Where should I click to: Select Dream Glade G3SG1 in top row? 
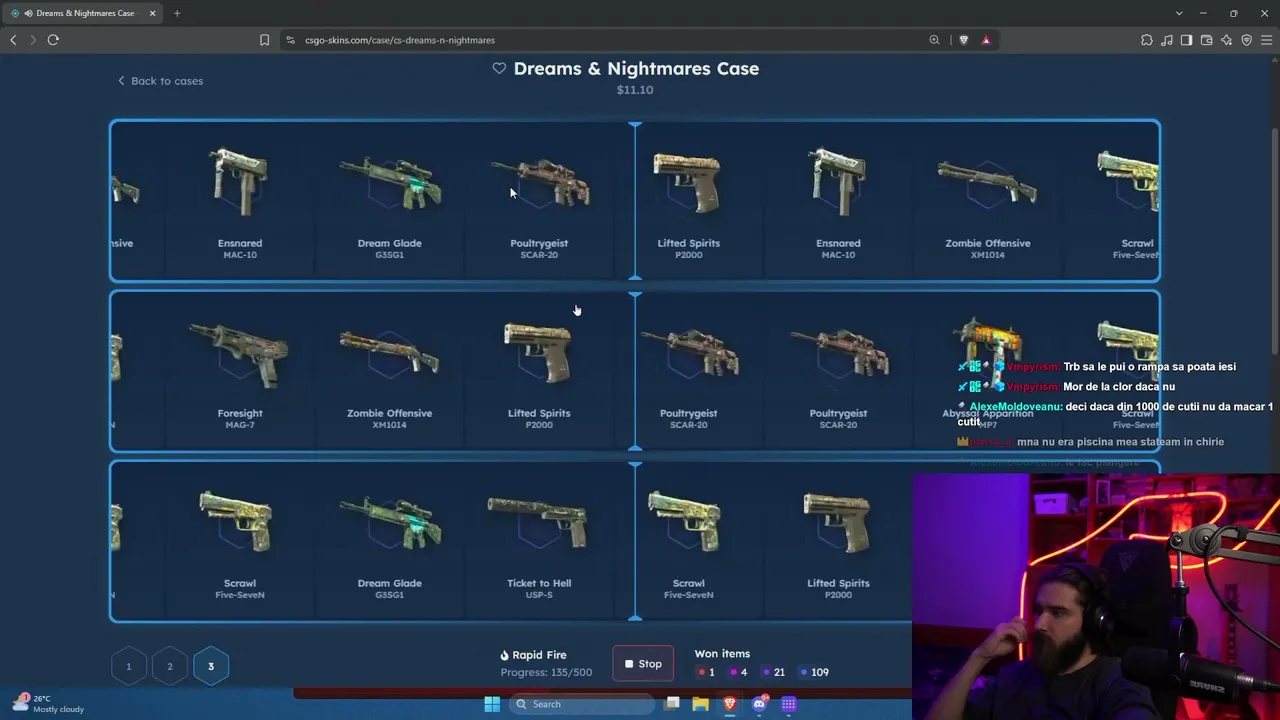coord(390,201)
